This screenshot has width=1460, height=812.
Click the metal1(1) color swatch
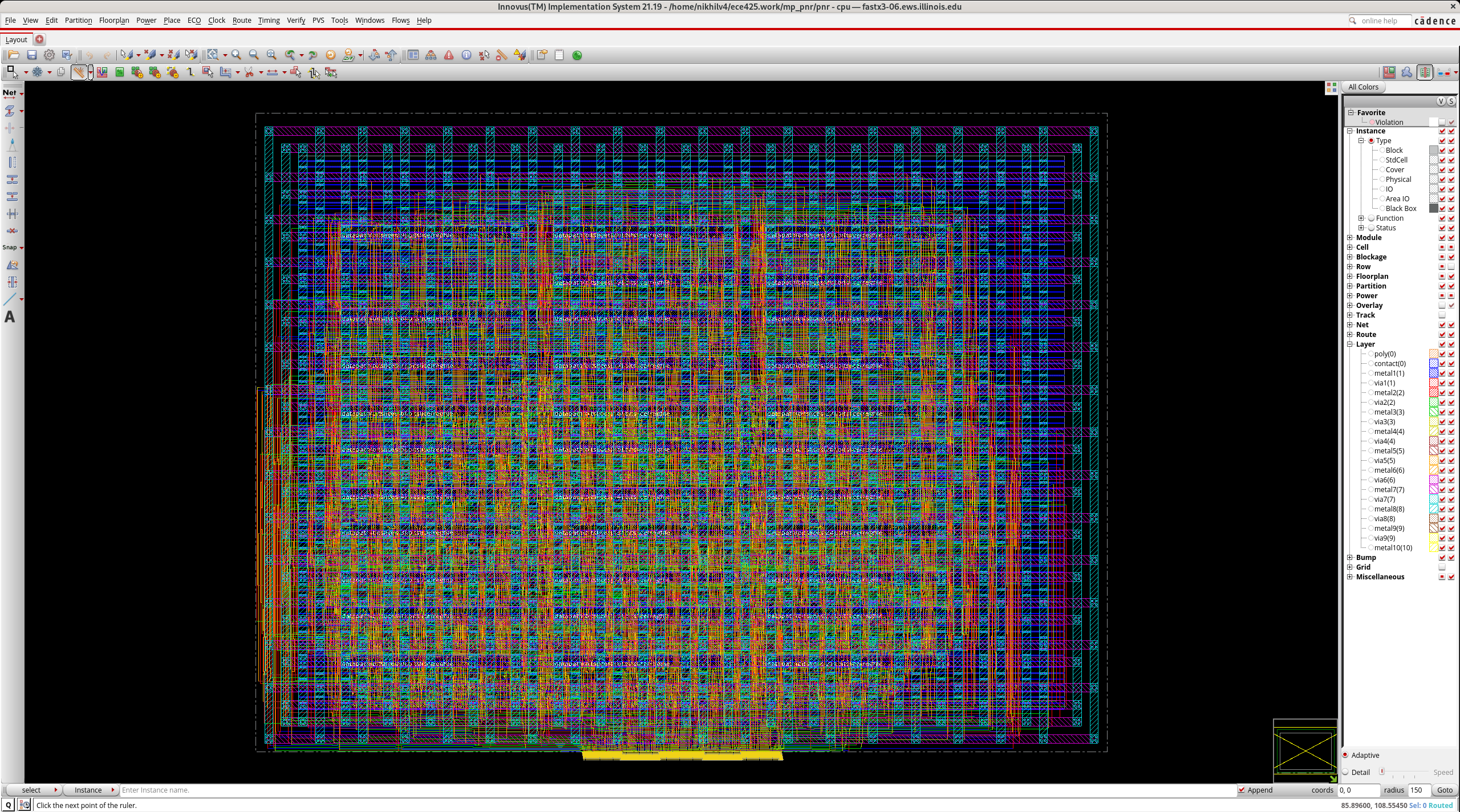pyautogui.click(x=1433, y=373)
